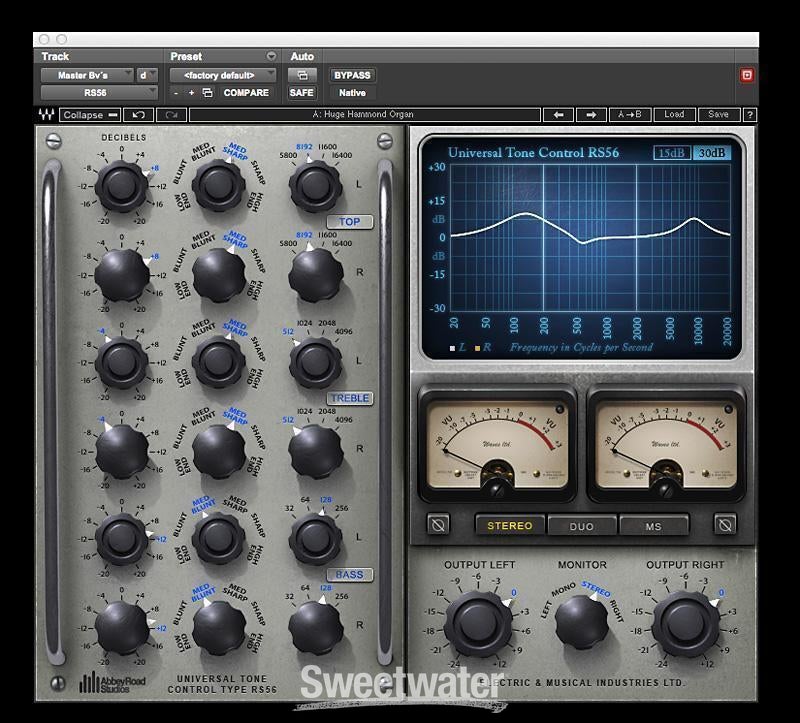Click the Waves logo icon
The image size is (800, 723).
[x=46, y=115]
